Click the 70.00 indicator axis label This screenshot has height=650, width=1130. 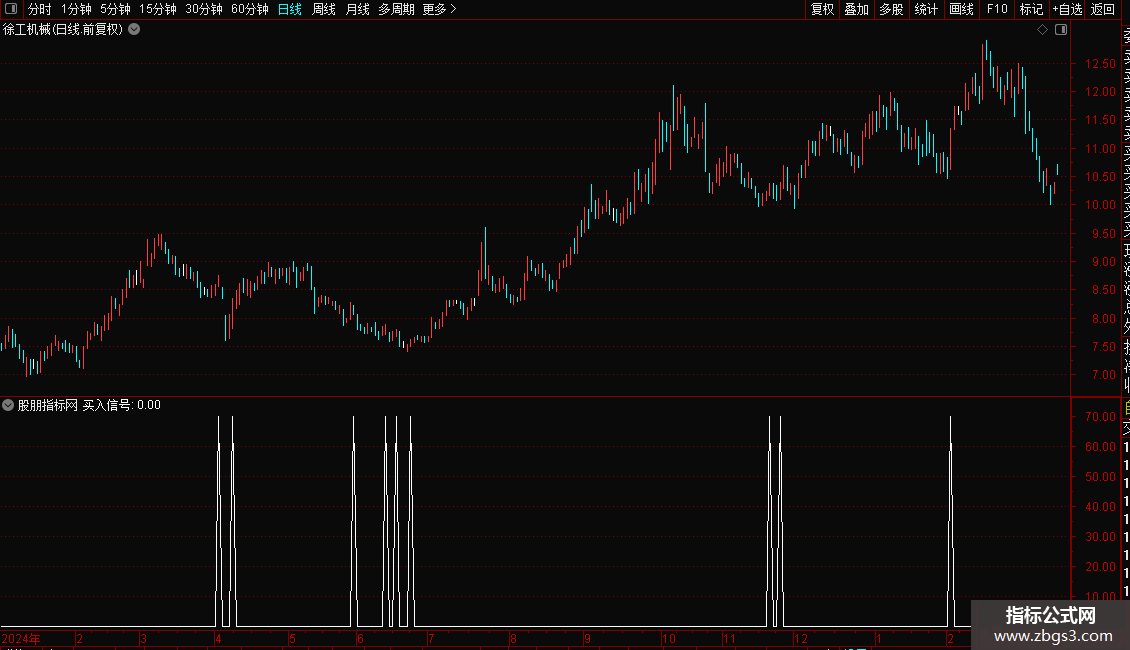(x=1100, y=417)
